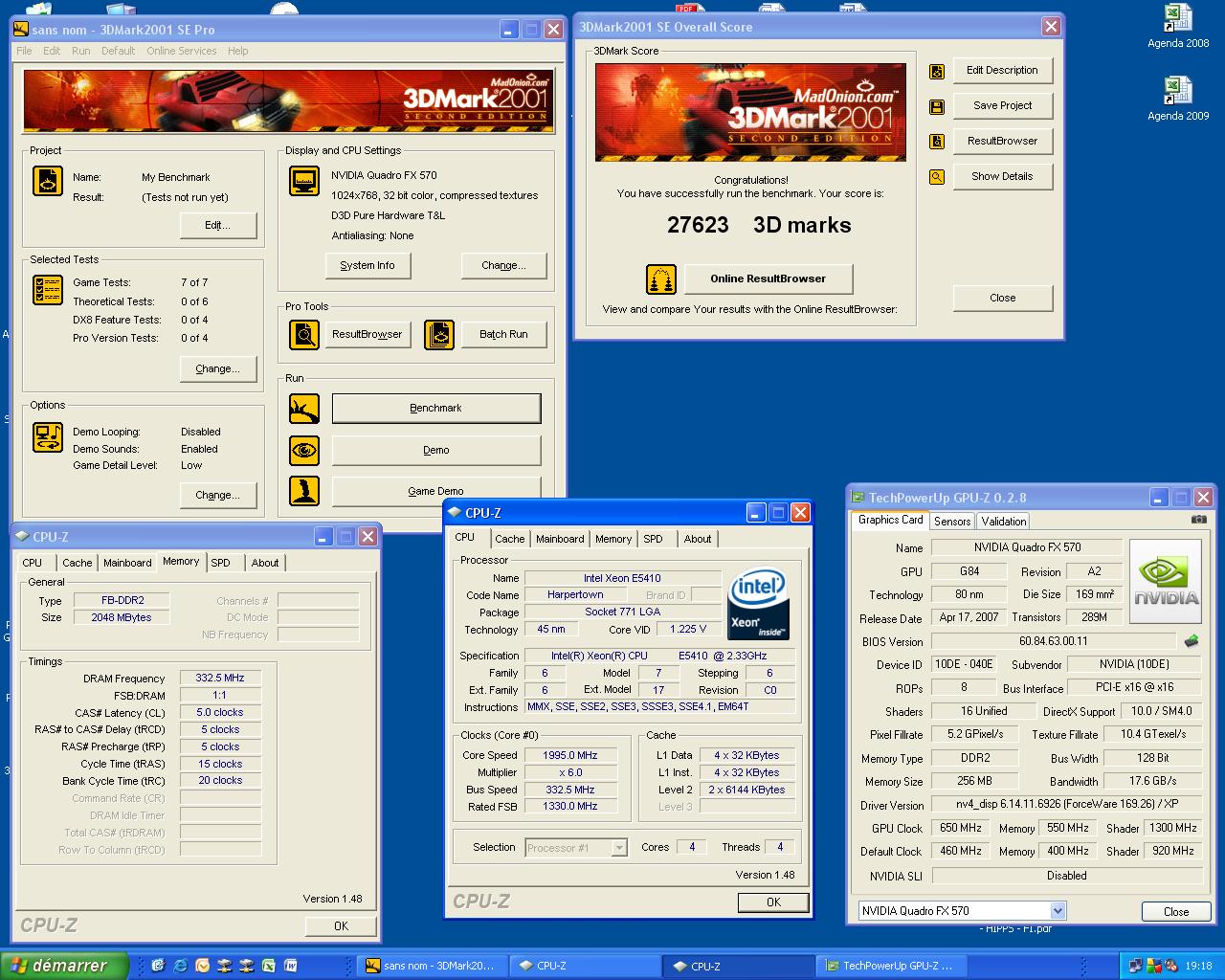Viewport: 1225px width, 980px height.
Task: Click the Core Speed field showing 1995.0 MHz
Action: (x=570, y=756)
